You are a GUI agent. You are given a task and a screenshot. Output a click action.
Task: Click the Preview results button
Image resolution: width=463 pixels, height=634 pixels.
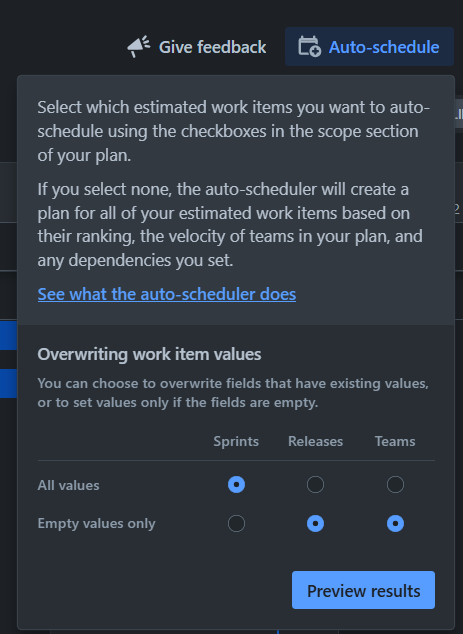364,590
